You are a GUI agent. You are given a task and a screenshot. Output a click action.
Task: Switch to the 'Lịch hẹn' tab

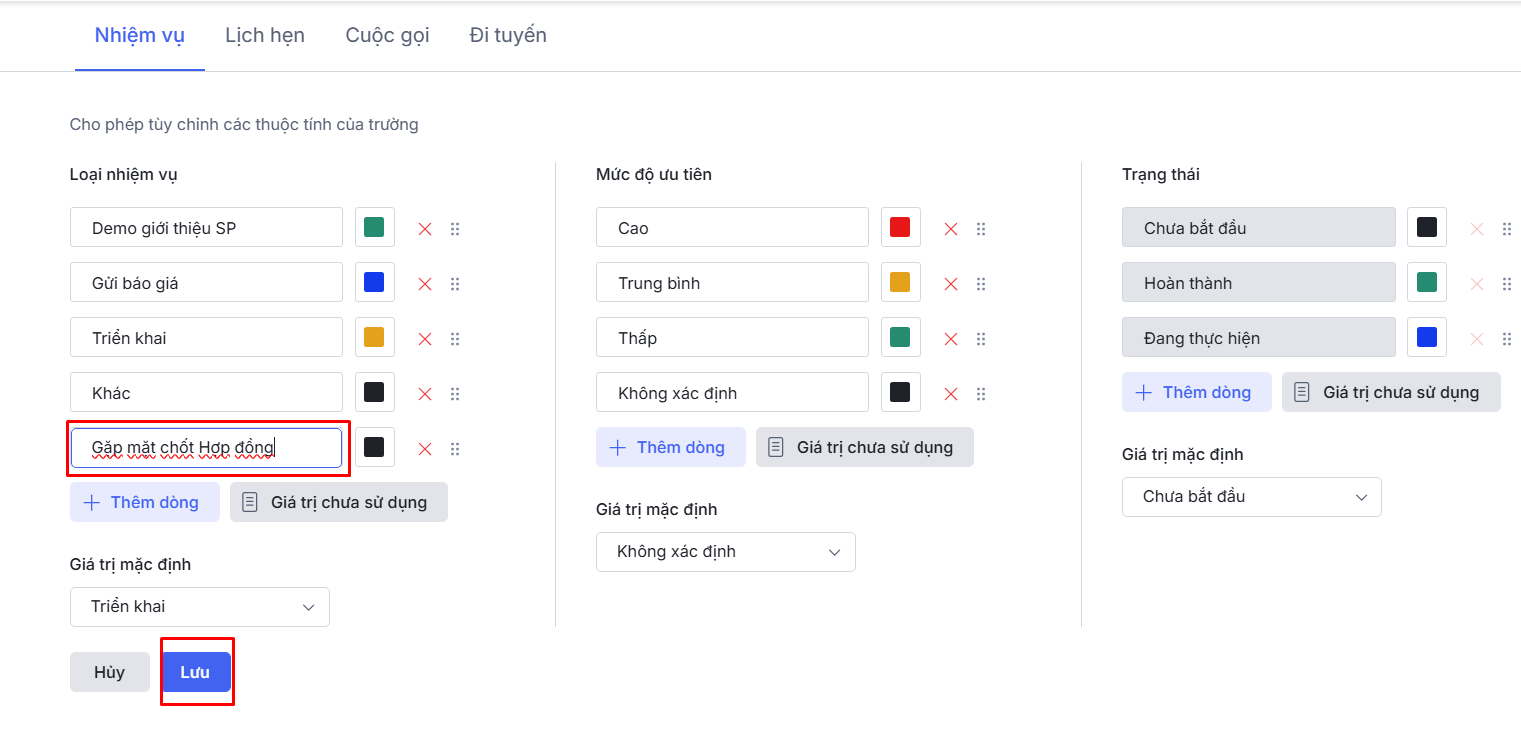click(x=265, y=36)
